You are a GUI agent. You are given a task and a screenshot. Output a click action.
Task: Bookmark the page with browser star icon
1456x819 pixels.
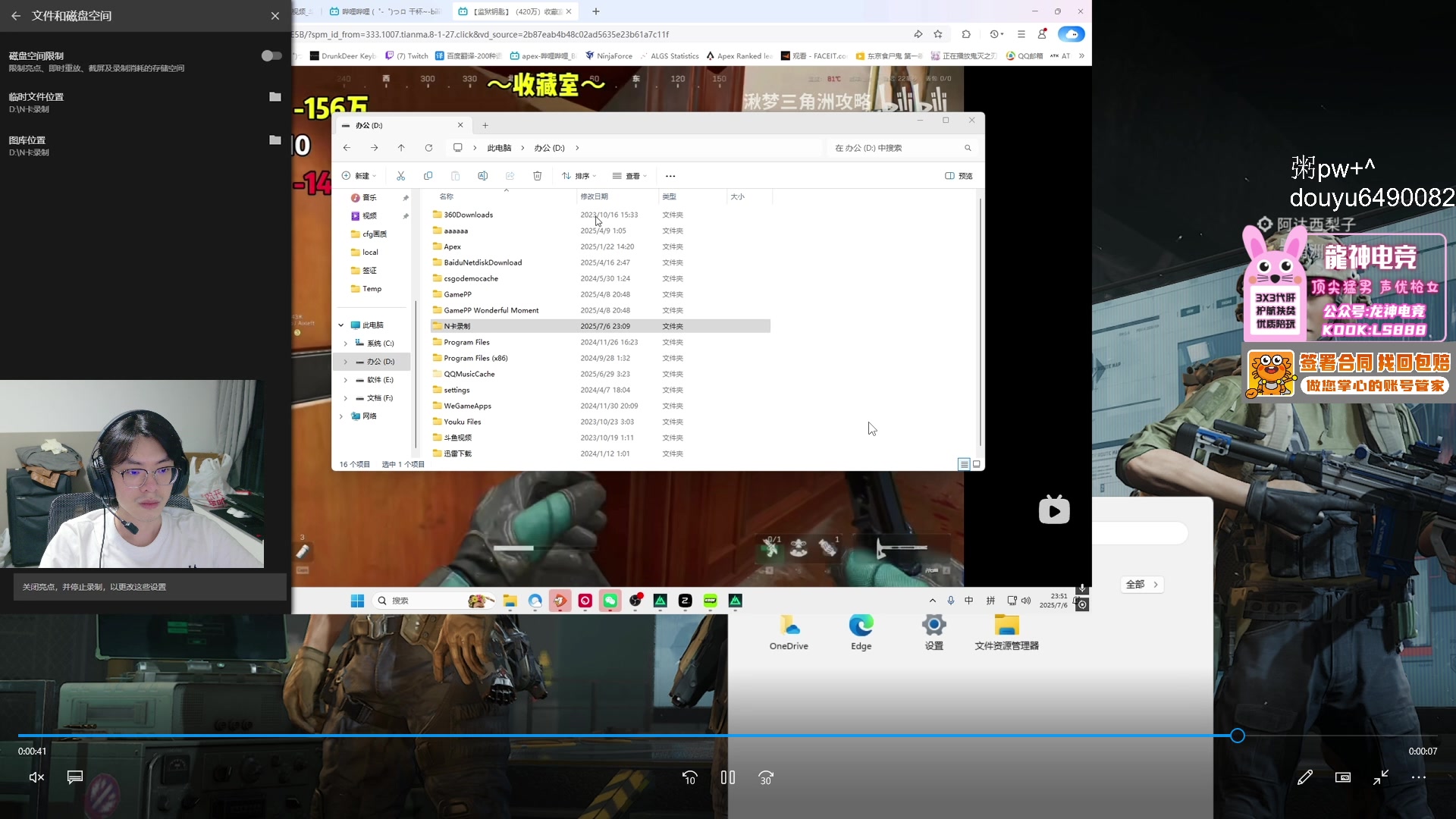point(938,34)
